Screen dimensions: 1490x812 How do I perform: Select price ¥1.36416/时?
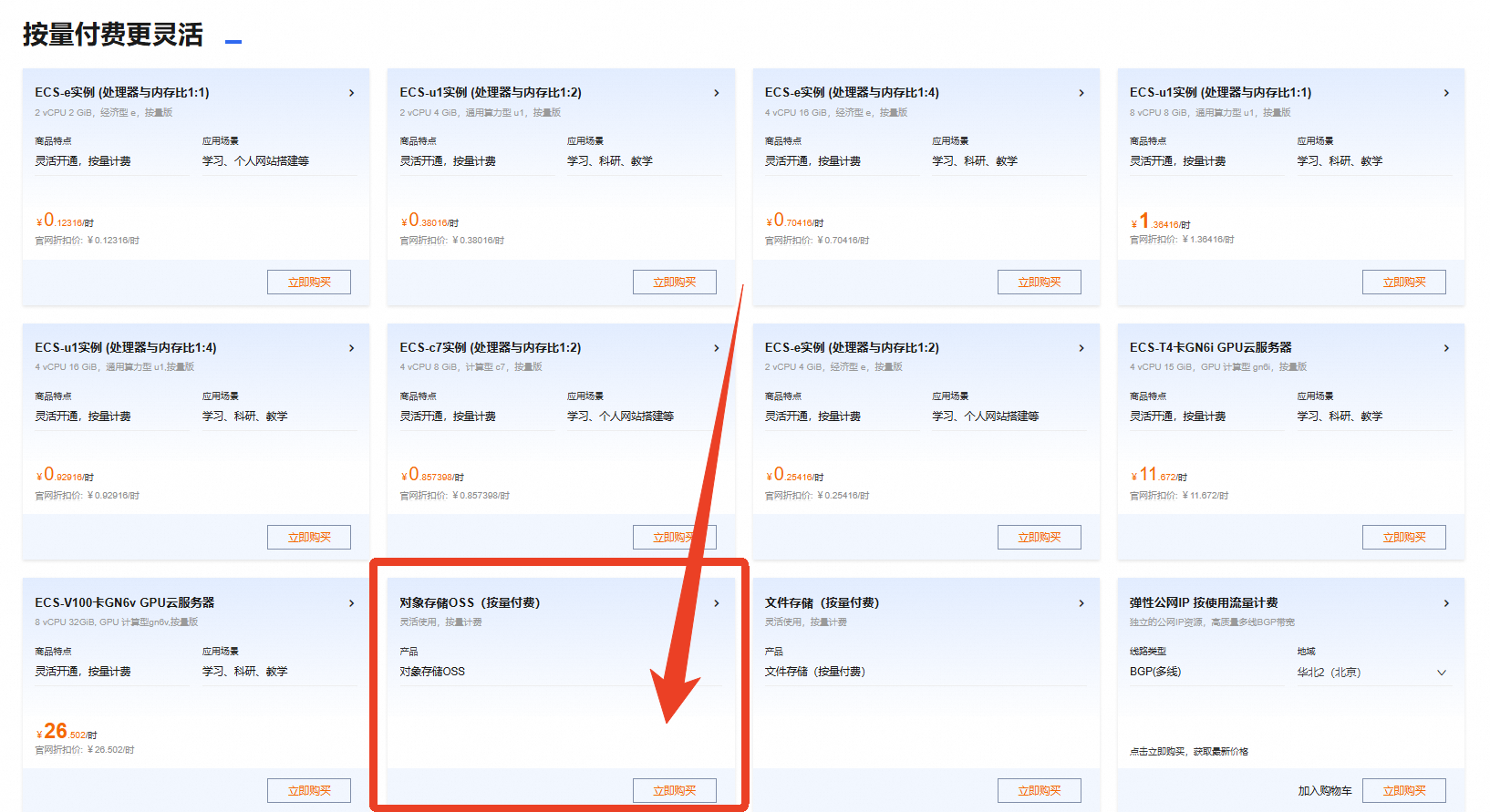[x=1160, y=221]
